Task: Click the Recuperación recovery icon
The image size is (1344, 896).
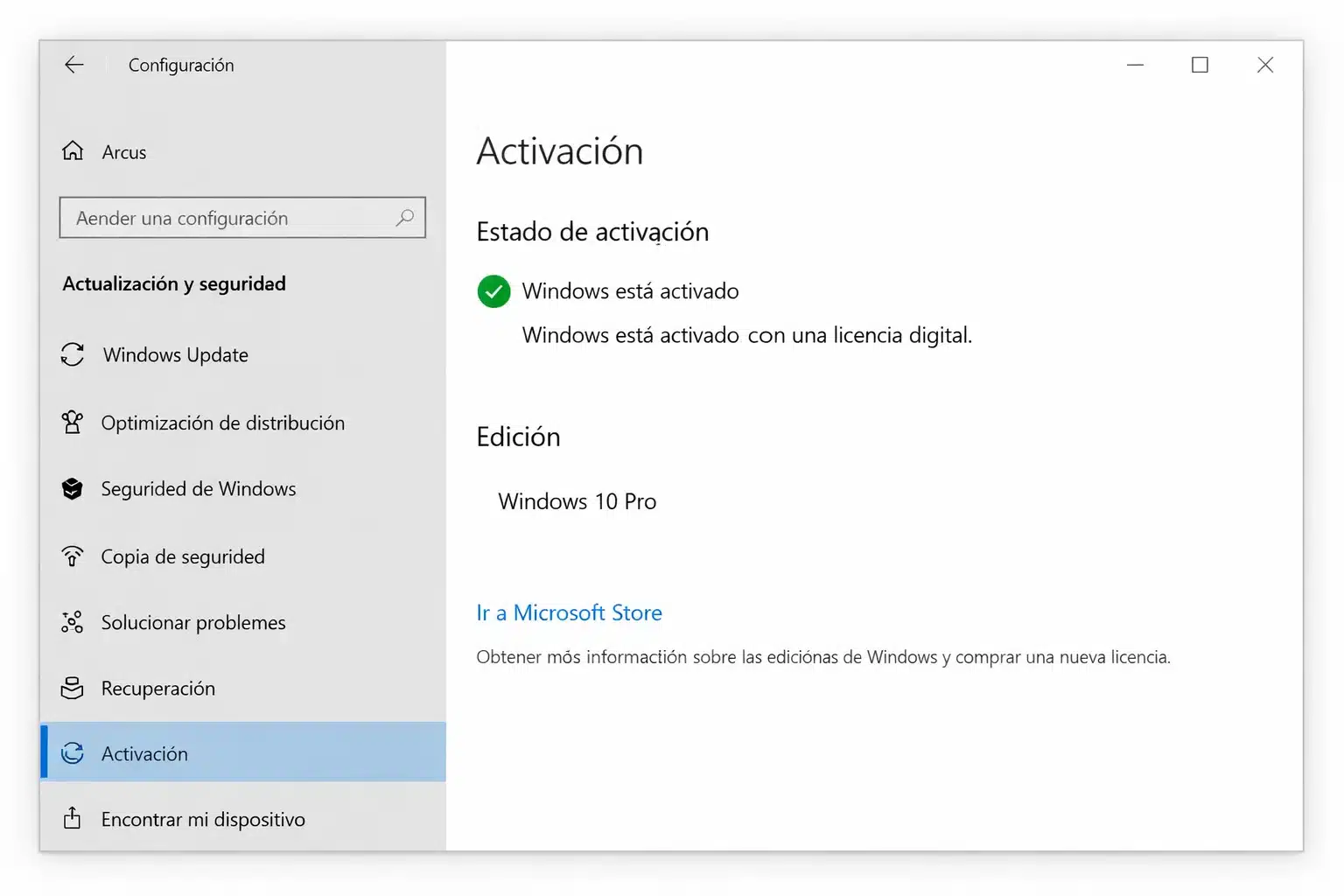Action: (73, 689)
